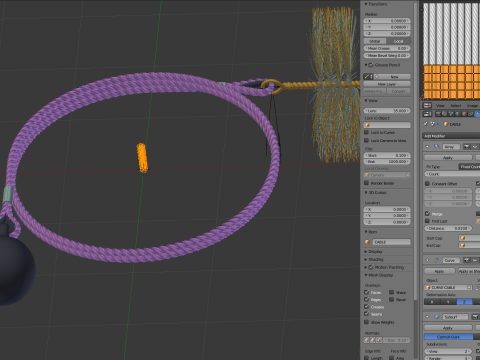Image resolution: width=480 pixels, height=360 pixels.
Task: Select Y deformation axis for Curve modifier
Action: point(448,302)
